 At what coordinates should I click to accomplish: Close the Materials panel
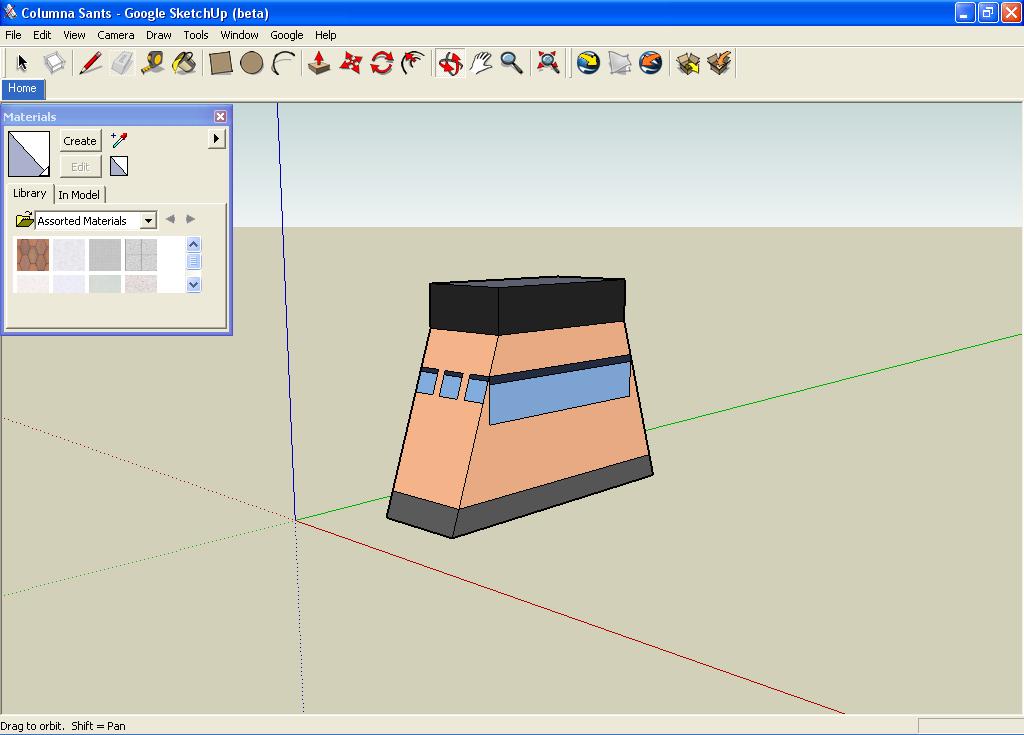pos(220,117)
